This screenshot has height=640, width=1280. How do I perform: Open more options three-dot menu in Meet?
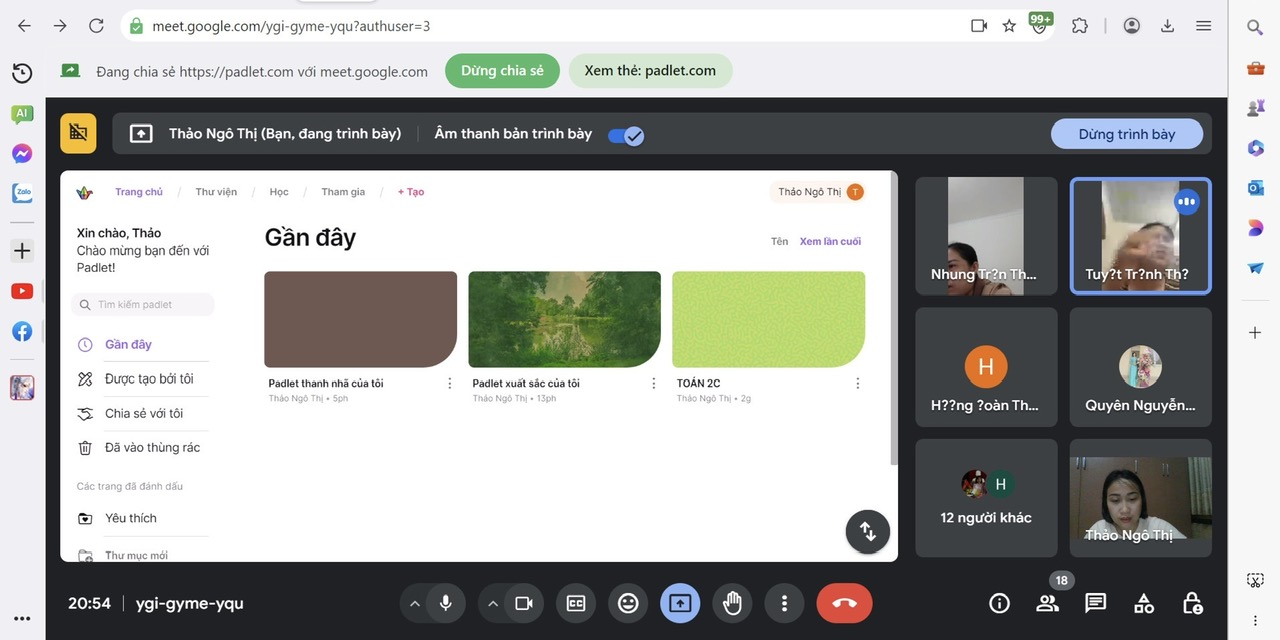point(784,603)
